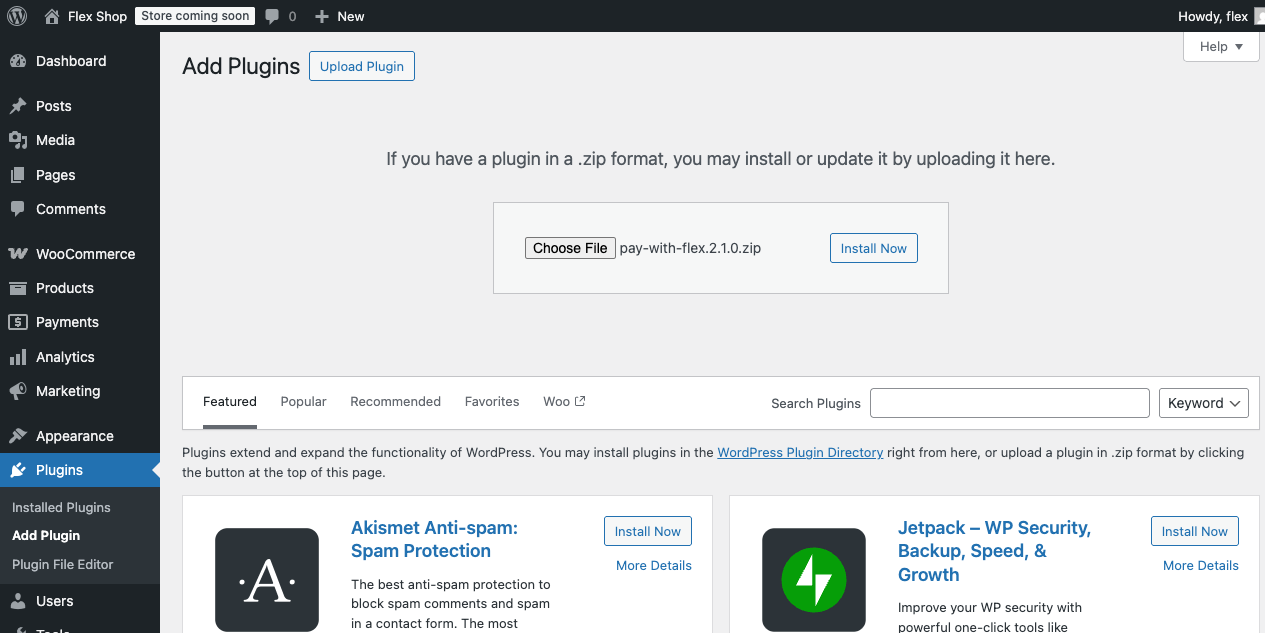Click the Plugins plug icon
This screenshot has width=1265, height=633.
point(18,470)
